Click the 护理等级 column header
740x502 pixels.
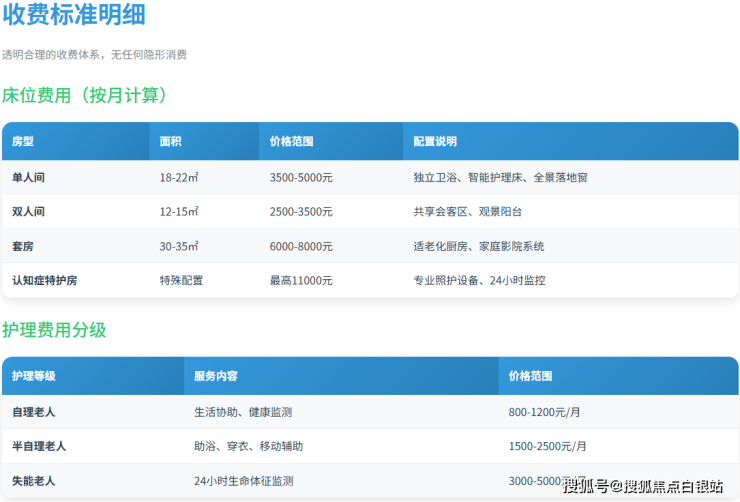(x=33, y=376)
